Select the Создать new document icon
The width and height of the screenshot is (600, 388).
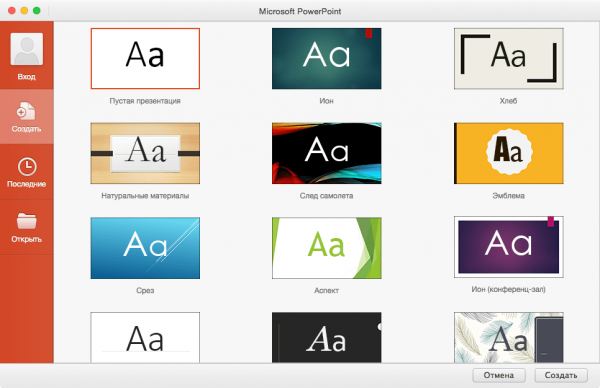tap(26, 111)
